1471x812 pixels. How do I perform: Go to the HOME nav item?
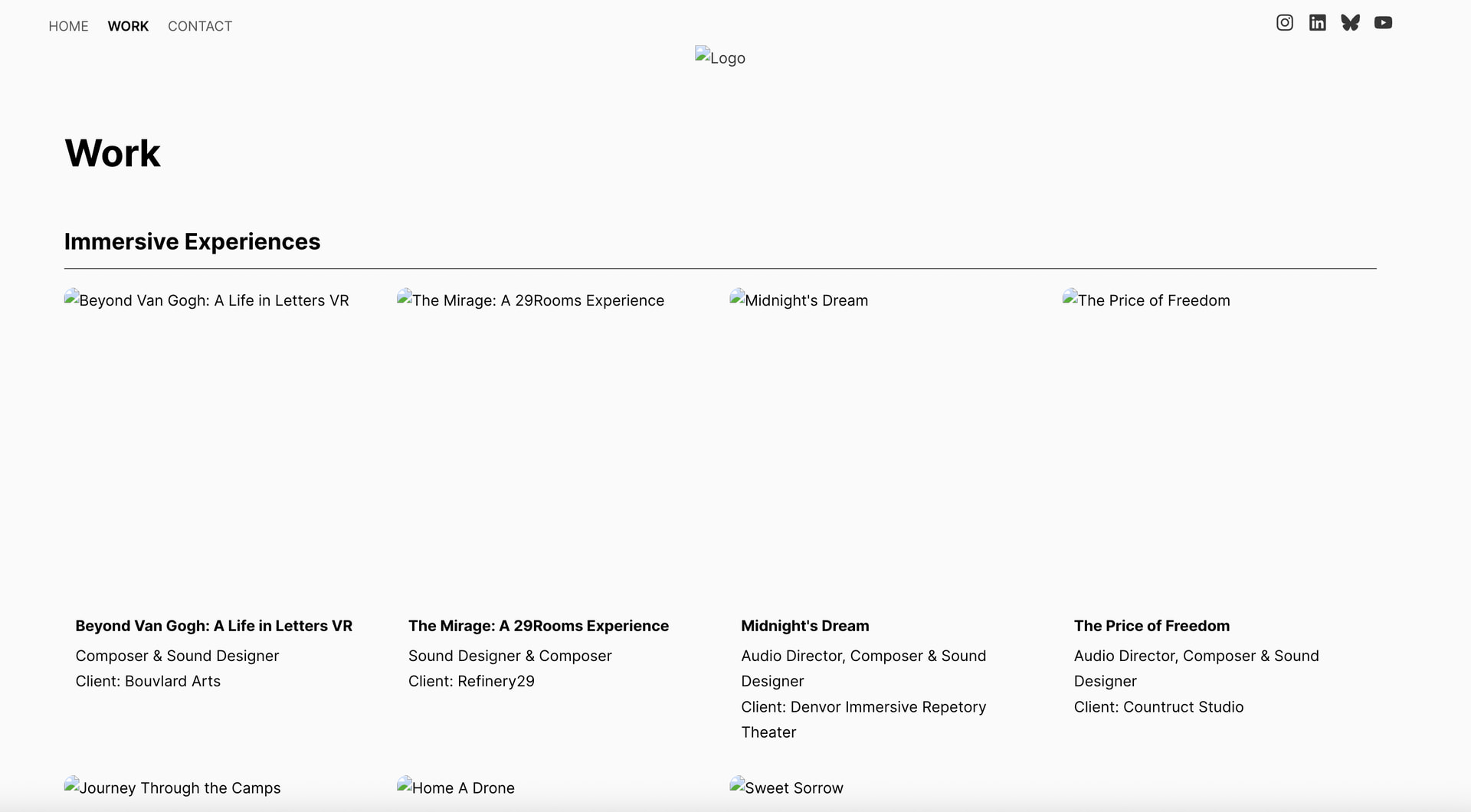68,26
